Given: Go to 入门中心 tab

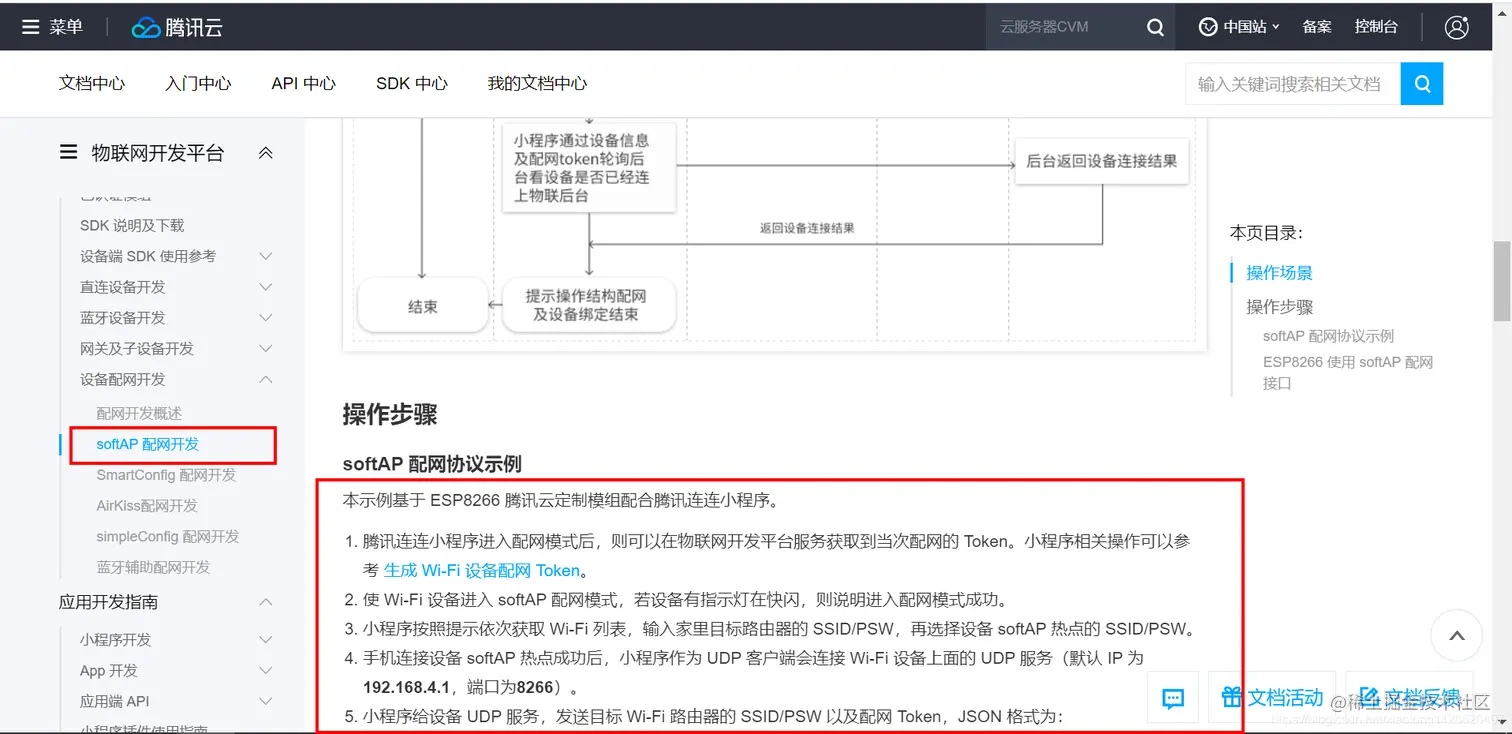Looking at the screenshot, I should [198, 83].
